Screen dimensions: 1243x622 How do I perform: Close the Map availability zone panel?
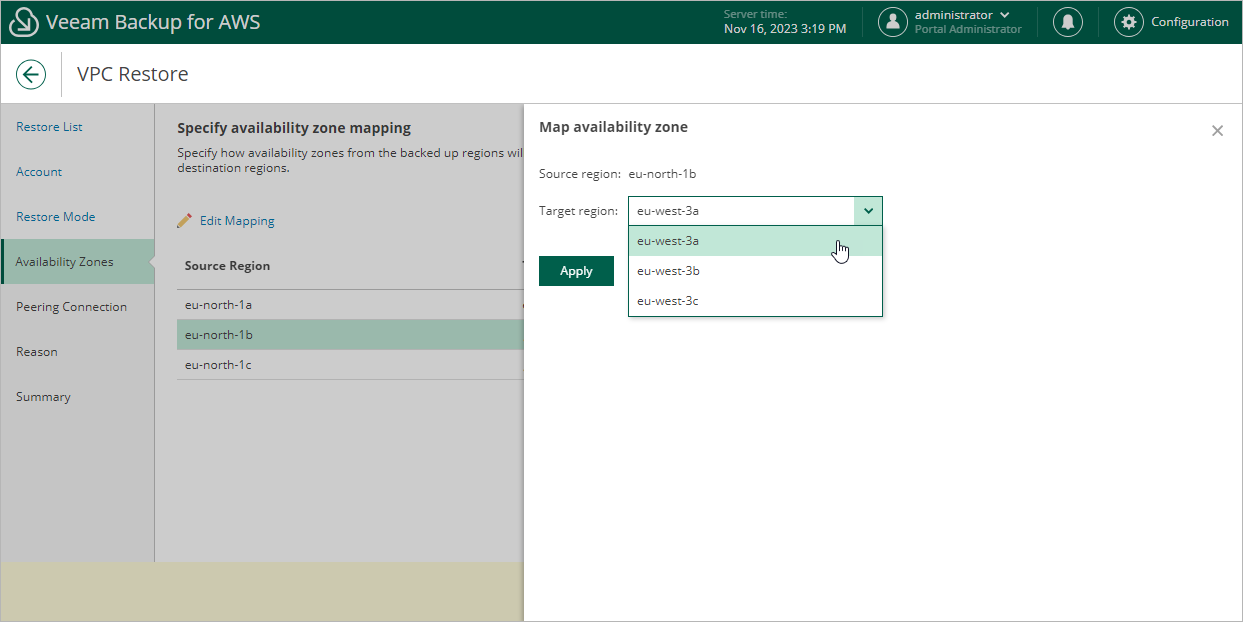pyautogui.click(x=1217, y=131)
